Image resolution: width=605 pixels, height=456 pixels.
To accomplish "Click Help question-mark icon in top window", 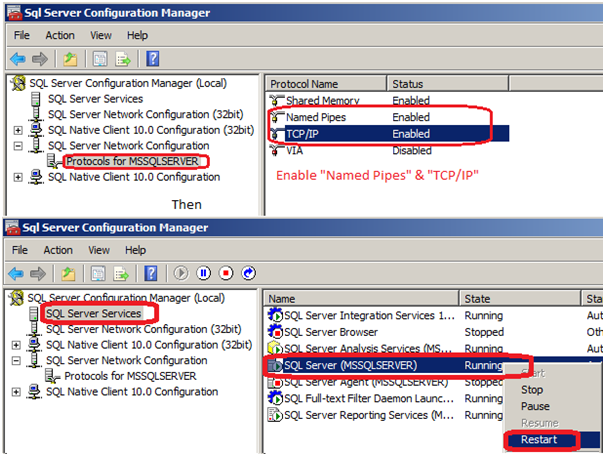I will pos(153,59).
